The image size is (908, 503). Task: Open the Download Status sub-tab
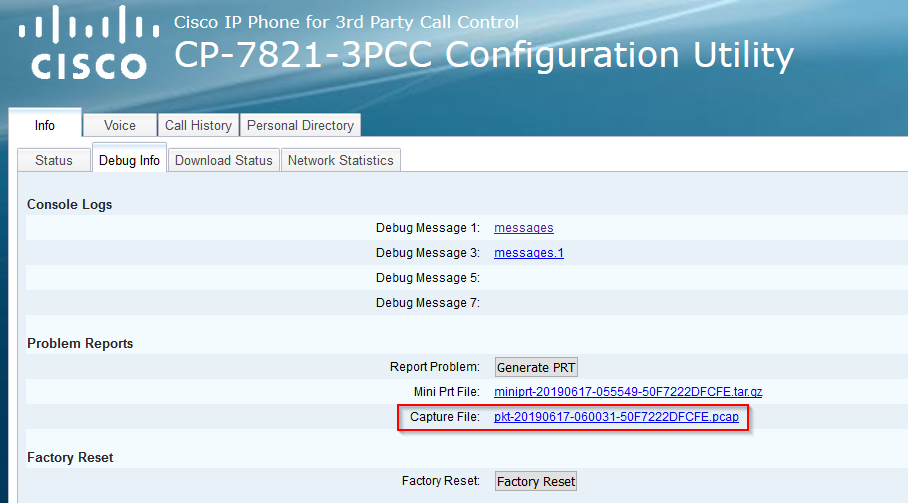point(224,160)
